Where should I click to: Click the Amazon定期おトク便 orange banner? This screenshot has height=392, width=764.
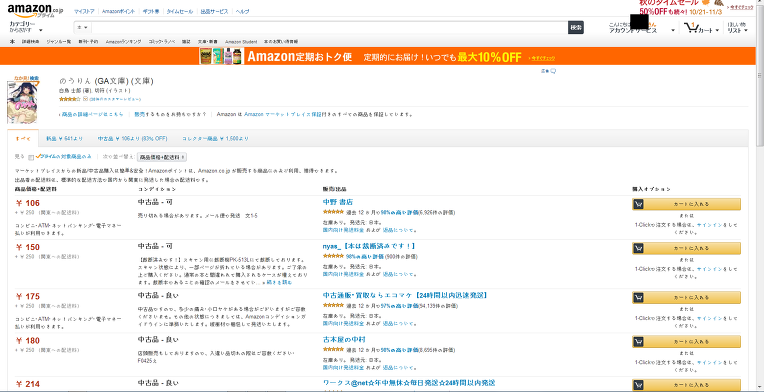click(x=379, y=57)
